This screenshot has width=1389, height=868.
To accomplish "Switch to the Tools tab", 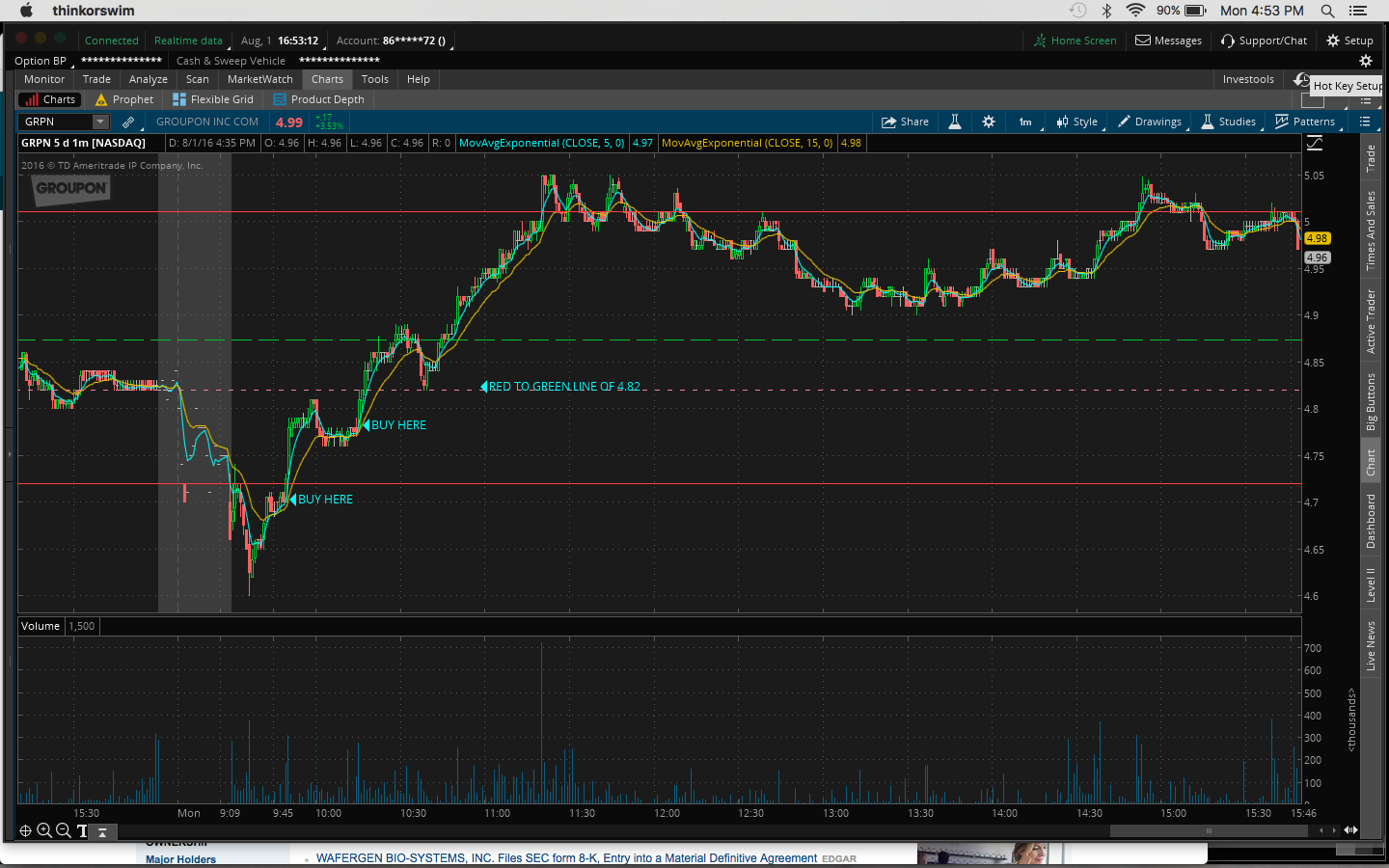I will 375,79.
